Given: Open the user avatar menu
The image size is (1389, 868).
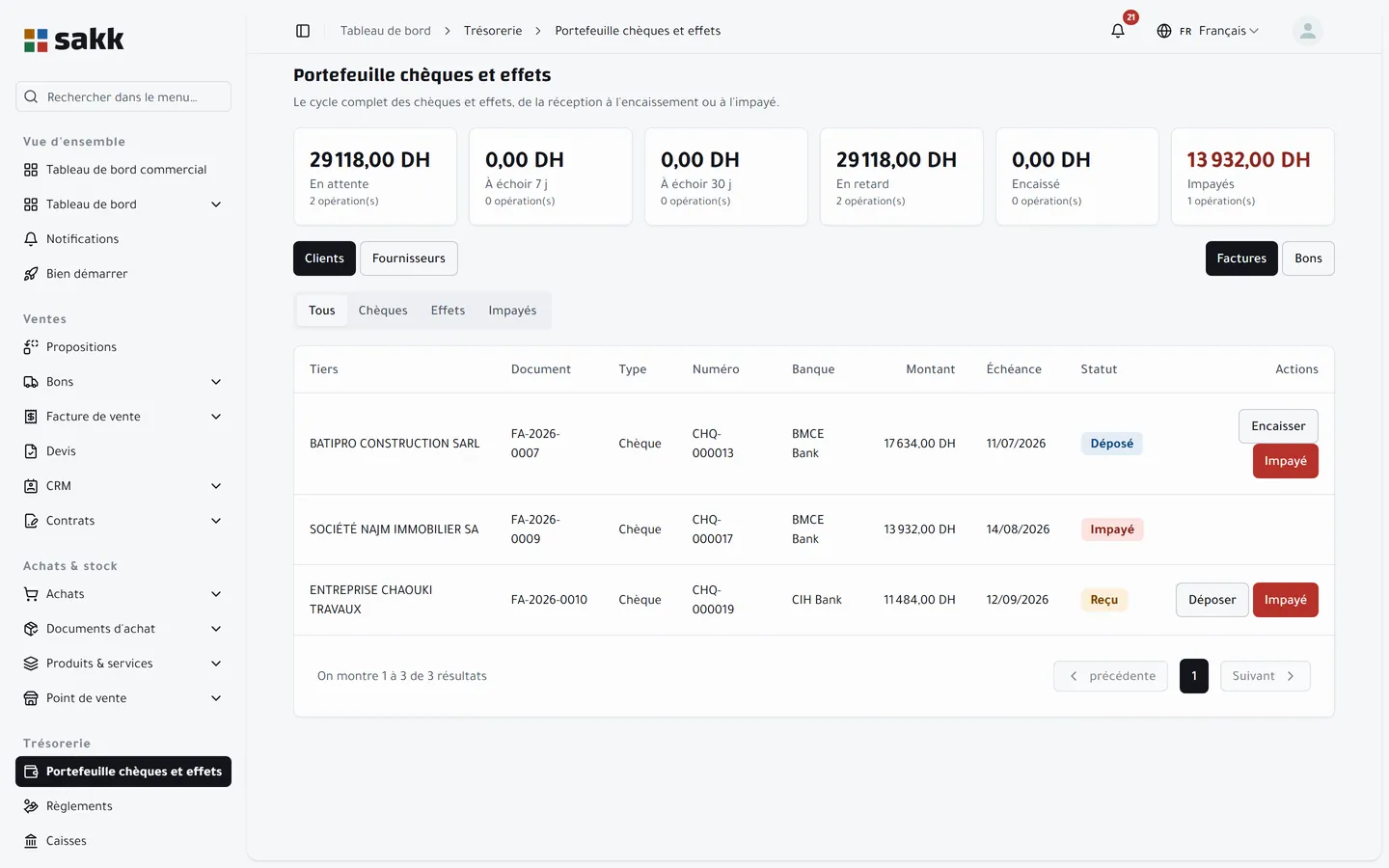Looking at the screenshot, I should click(1308, 31).
